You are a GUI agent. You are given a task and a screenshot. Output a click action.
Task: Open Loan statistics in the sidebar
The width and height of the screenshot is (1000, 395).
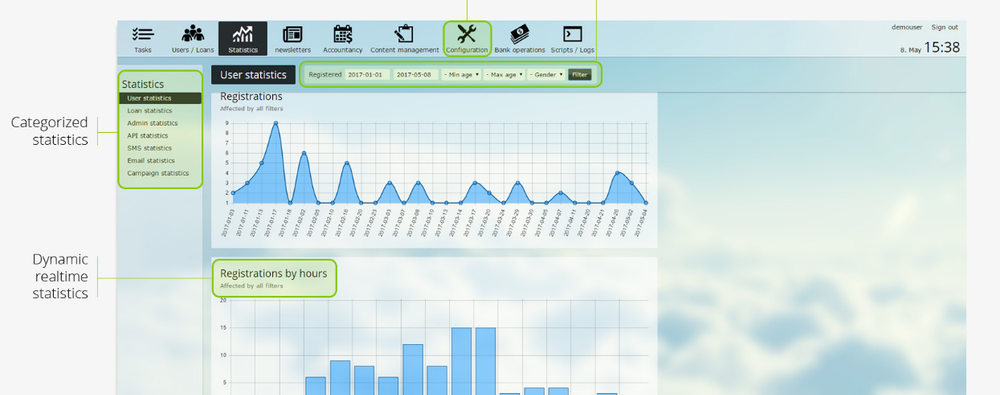click(149, 110)
